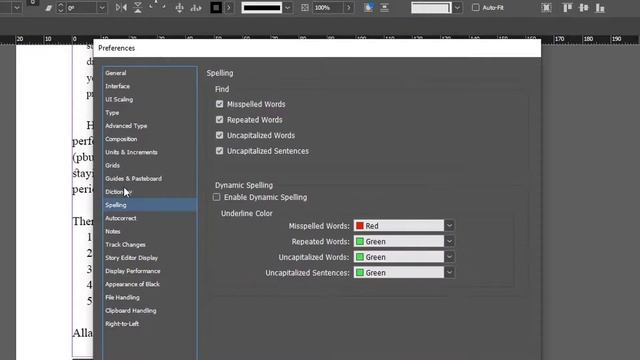Click the Align Vertical Centers icon
Viewport: 640px width, 360px height.
pyautogui.click(x=584, y=8)
